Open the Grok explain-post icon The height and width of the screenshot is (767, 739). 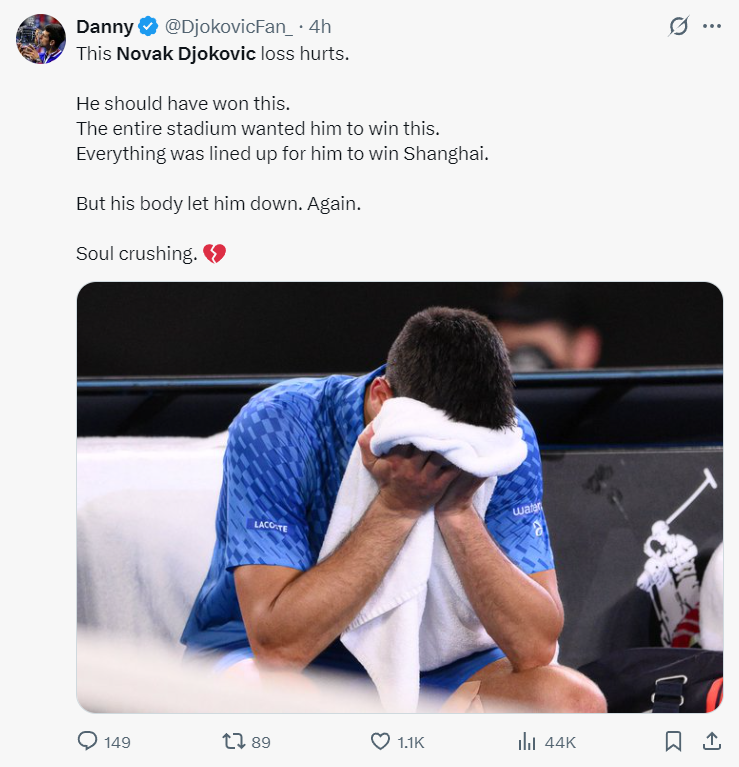click(x=679, y=26)
